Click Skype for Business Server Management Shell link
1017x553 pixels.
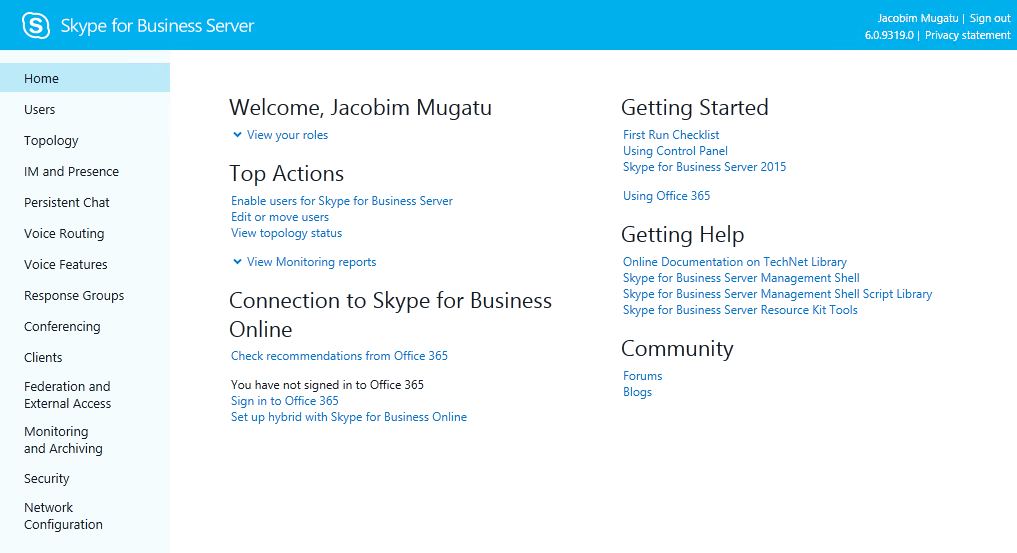pos(741,278)
